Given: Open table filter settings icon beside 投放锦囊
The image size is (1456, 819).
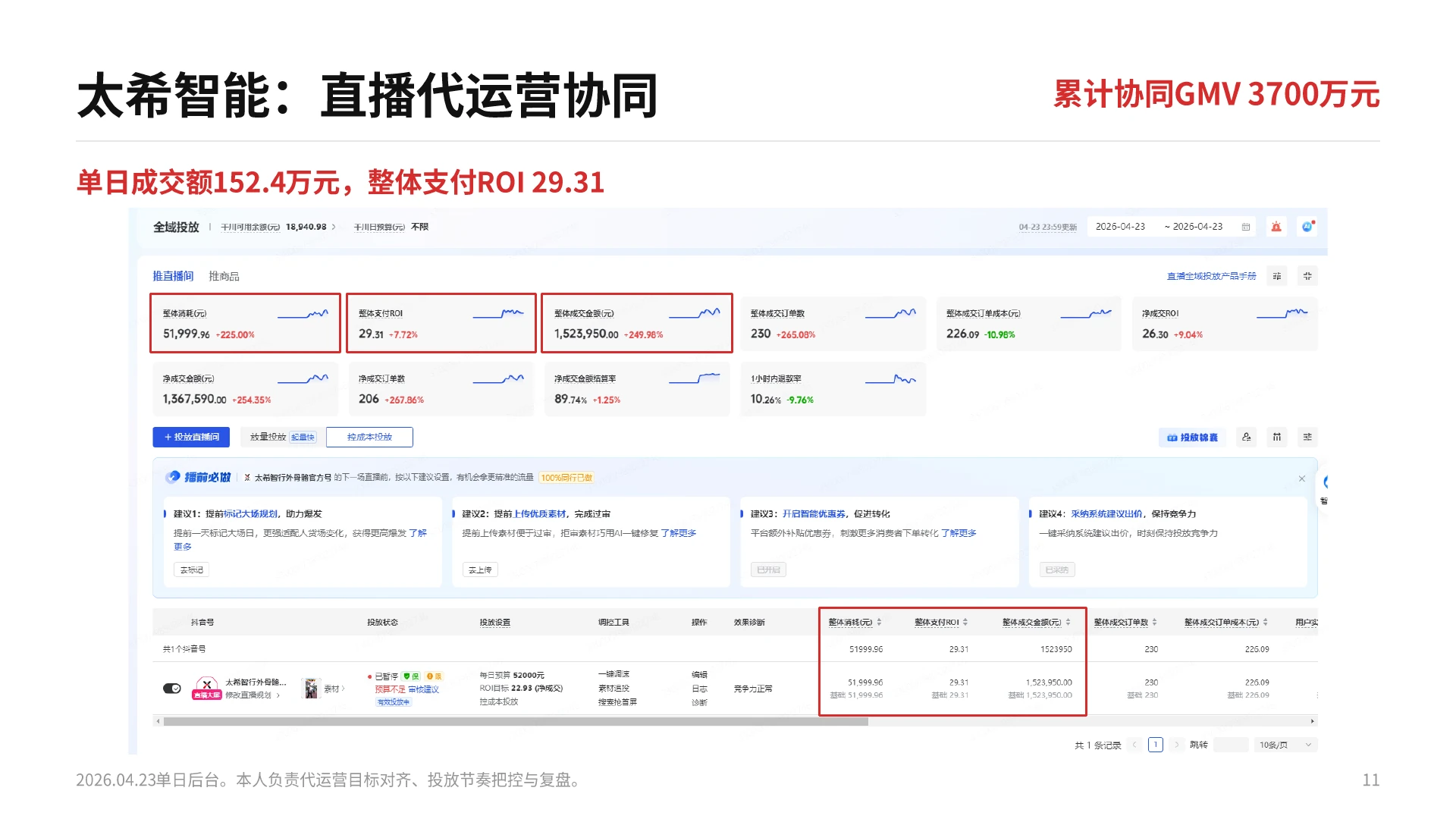Looking at the screenshot, I should [x=1307, y=437].
